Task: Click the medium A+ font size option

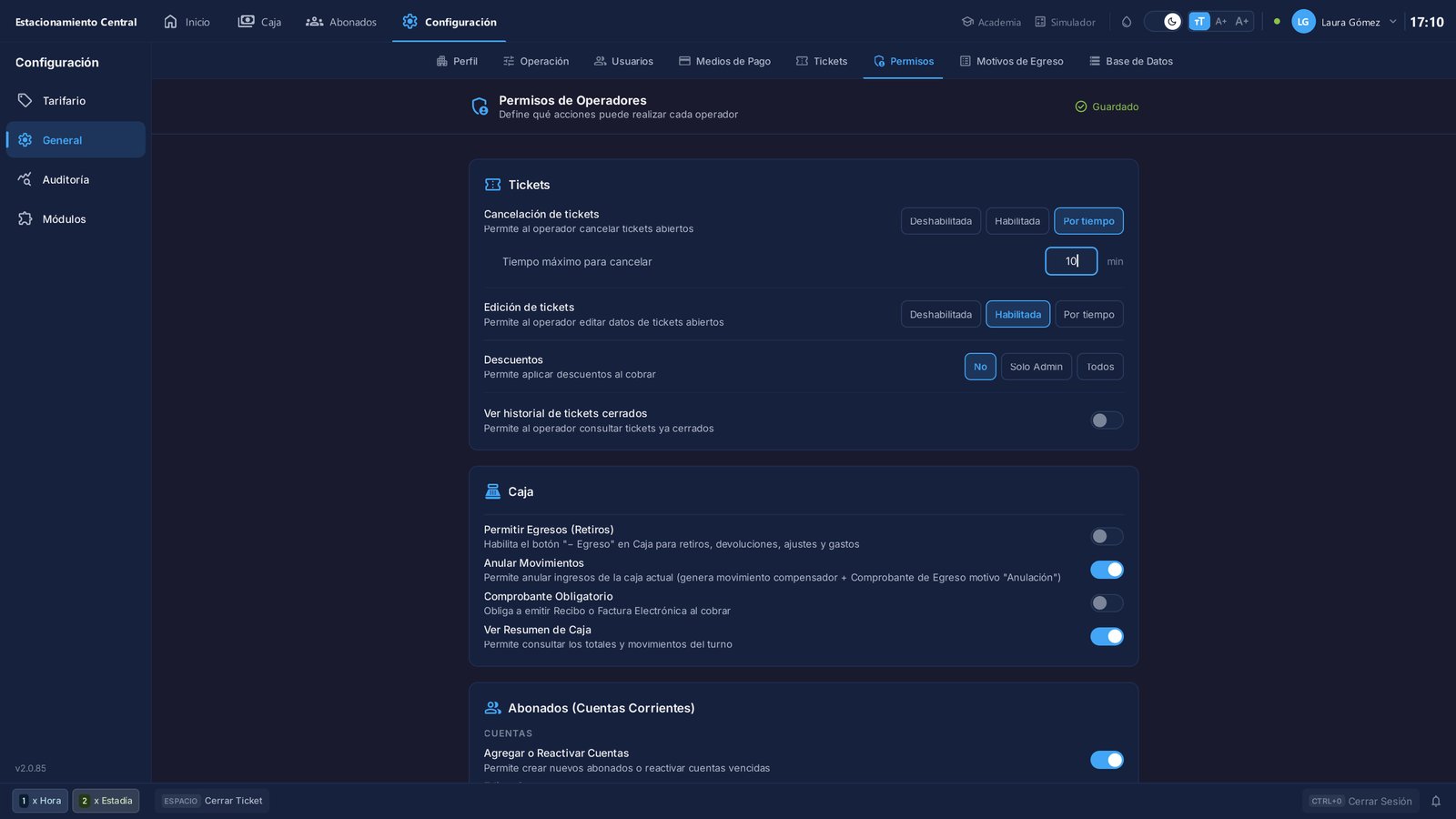Action: coord(1221,22)
